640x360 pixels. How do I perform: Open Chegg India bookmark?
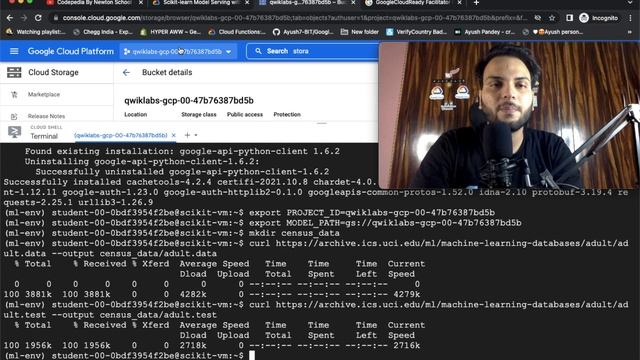point(103,32)
